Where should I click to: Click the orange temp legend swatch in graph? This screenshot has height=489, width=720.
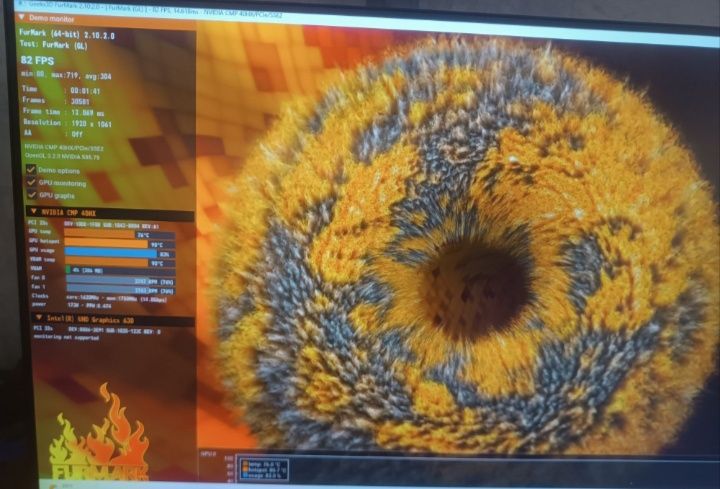[245, 463]
